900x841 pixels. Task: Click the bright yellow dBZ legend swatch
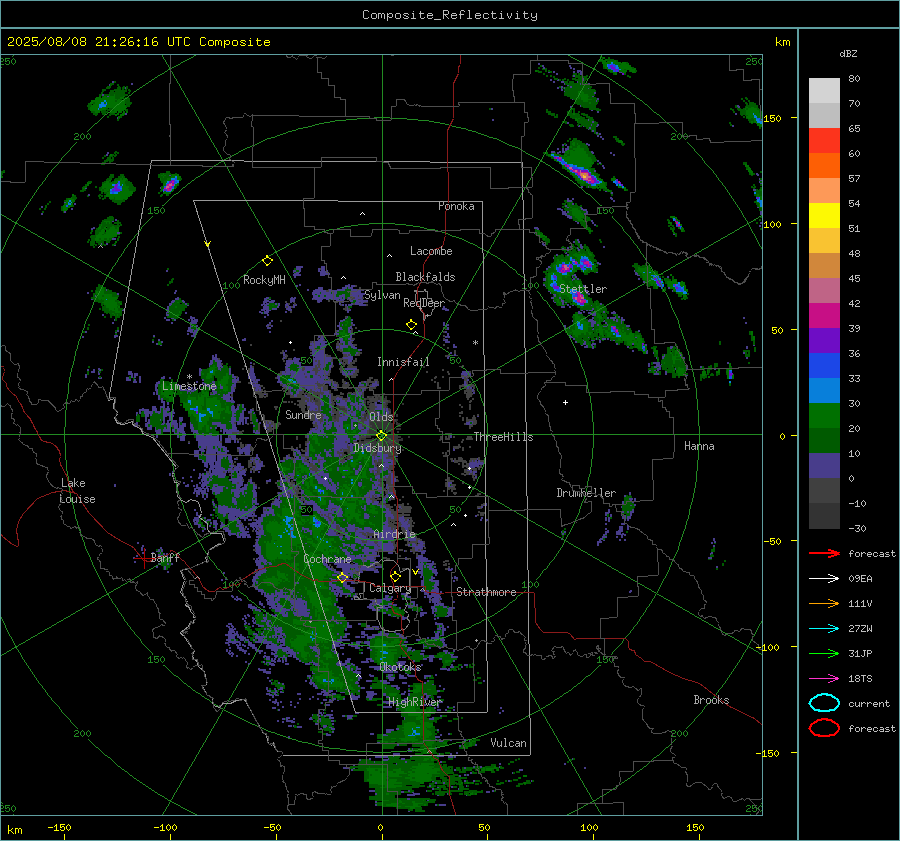click(x=824, y=216)
